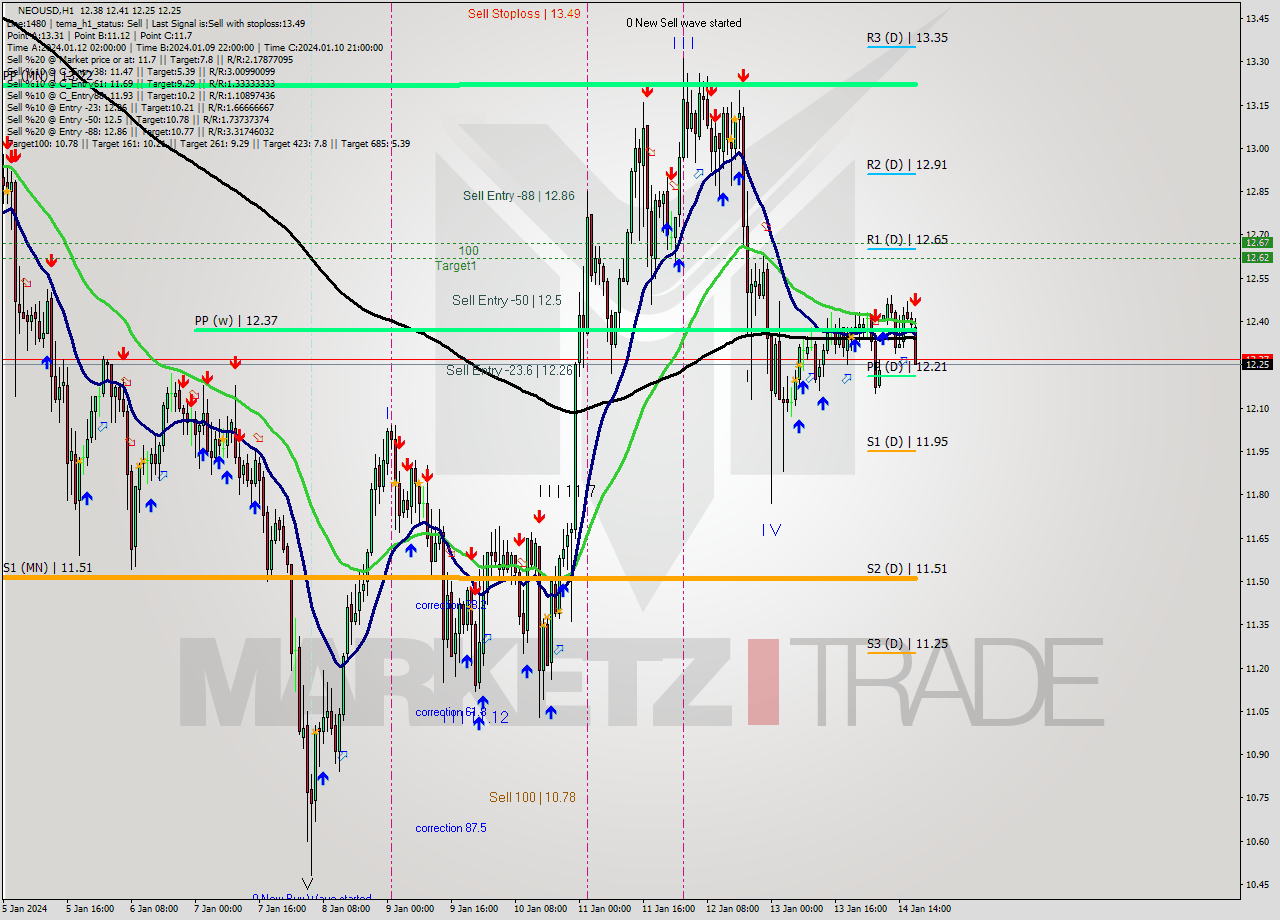
Task: Select the 'Sell Entry -23.6 | 12.26' label
Action: point(510,371)
